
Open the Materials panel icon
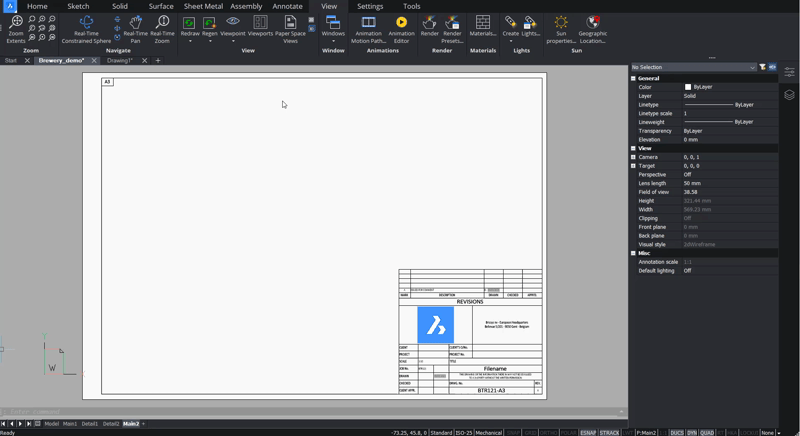[x=483, y=23]
